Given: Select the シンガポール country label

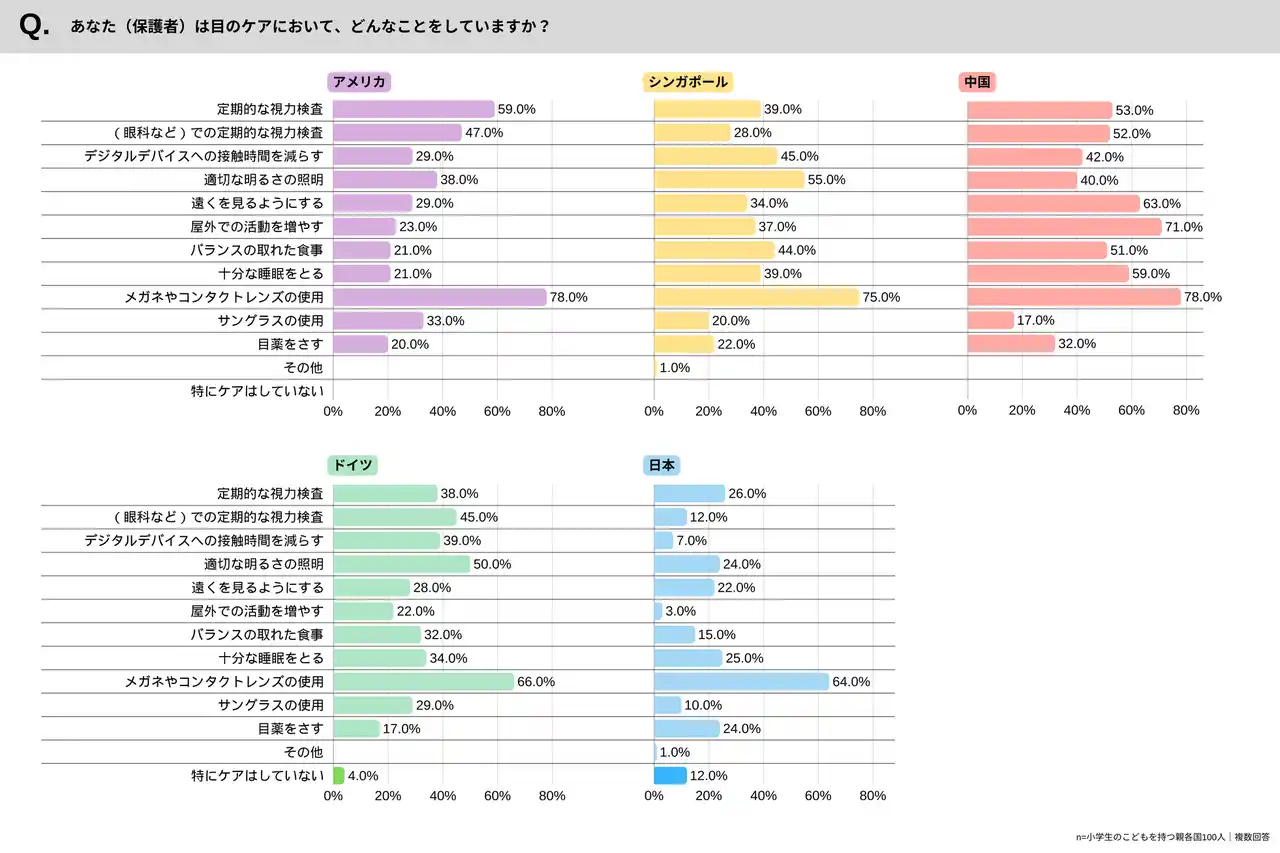Looking at the screenshot, I should 688,82.
